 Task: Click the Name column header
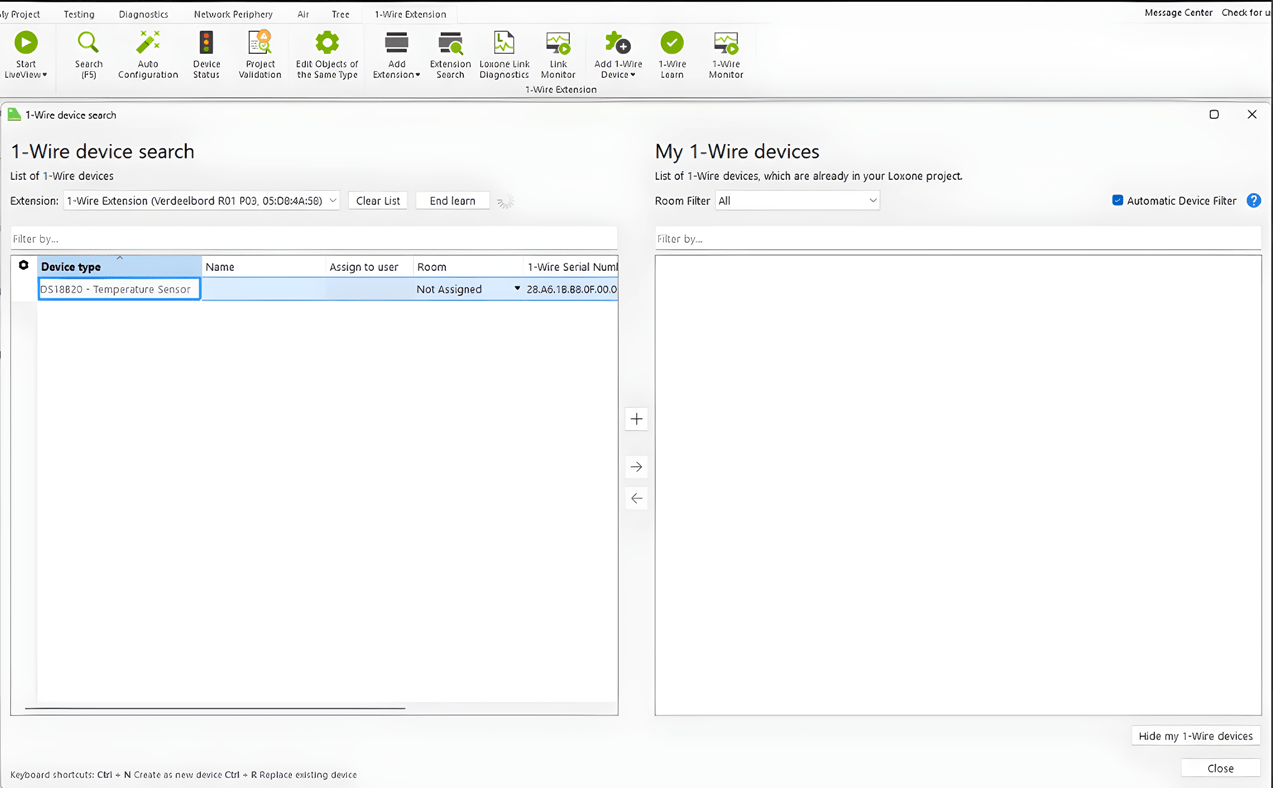264,267
